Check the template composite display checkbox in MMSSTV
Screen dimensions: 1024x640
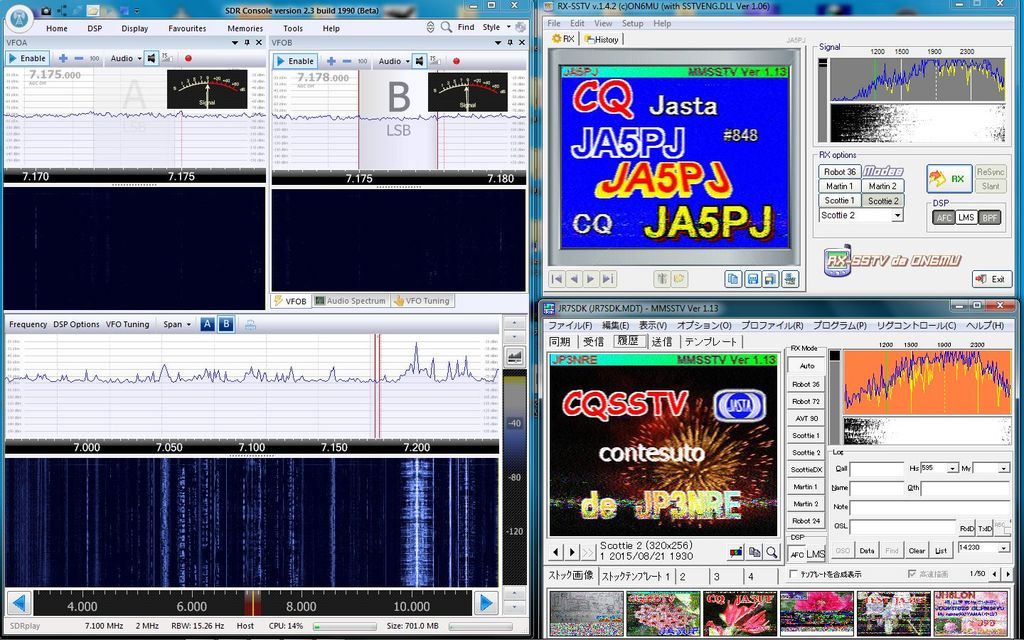tap(793, 574)
